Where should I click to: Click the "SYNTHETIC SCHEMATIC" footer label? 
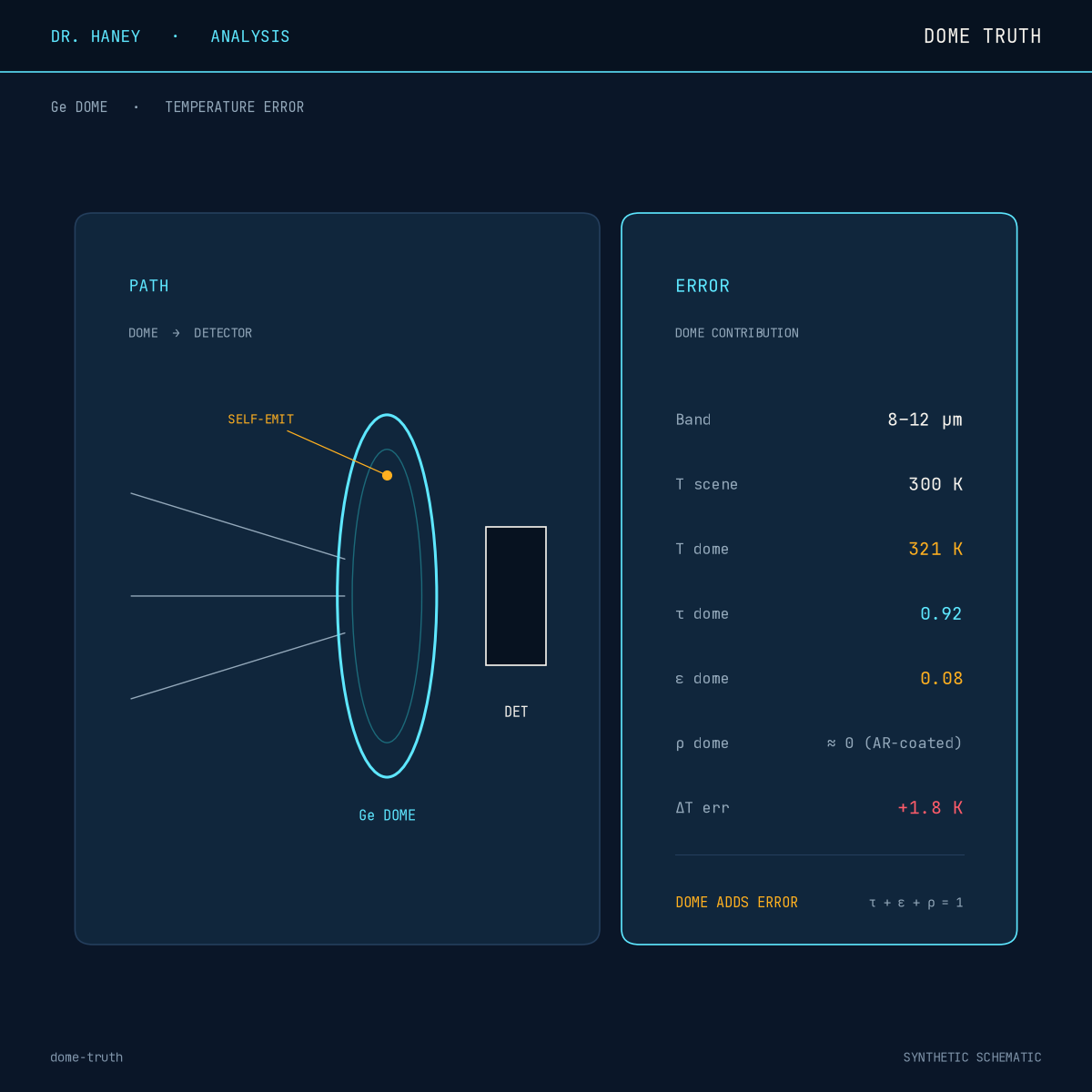point(973,1057)
